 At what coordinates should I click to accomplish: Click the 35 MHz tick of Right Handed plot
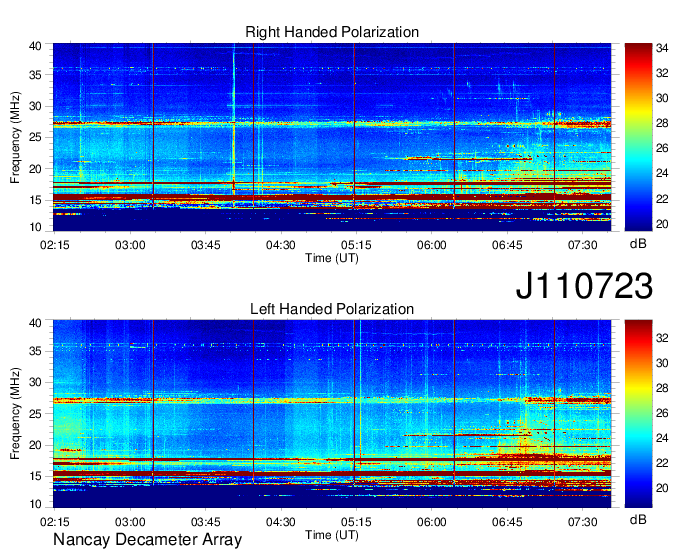35,75
